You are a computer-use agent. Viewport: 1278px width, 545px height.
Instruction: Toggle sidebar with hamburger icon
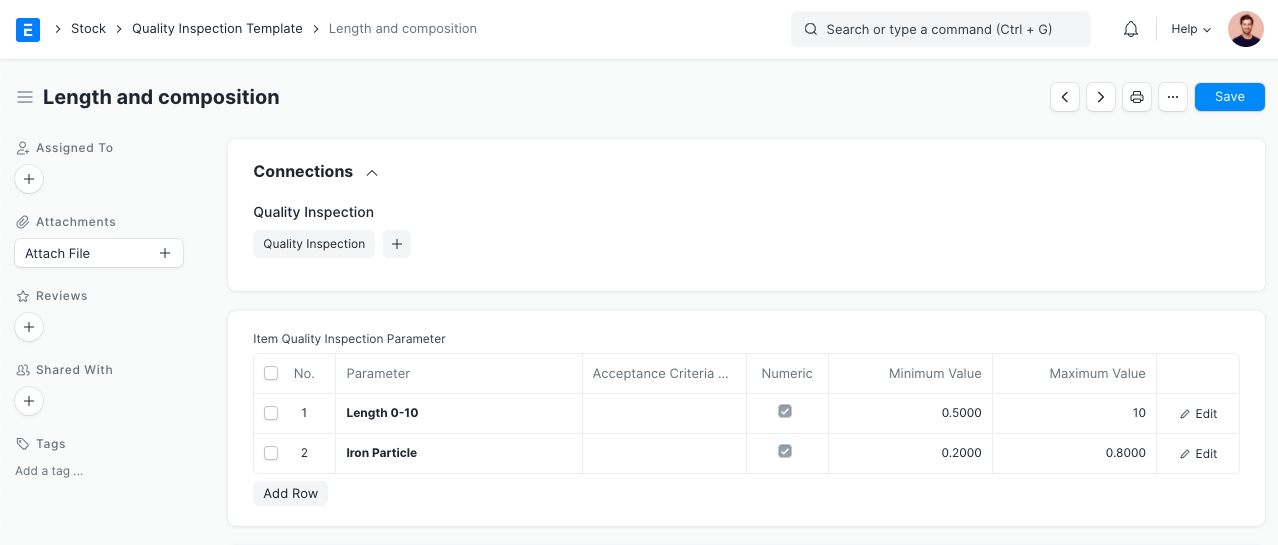pyautogui.click(x=25, y=97)
